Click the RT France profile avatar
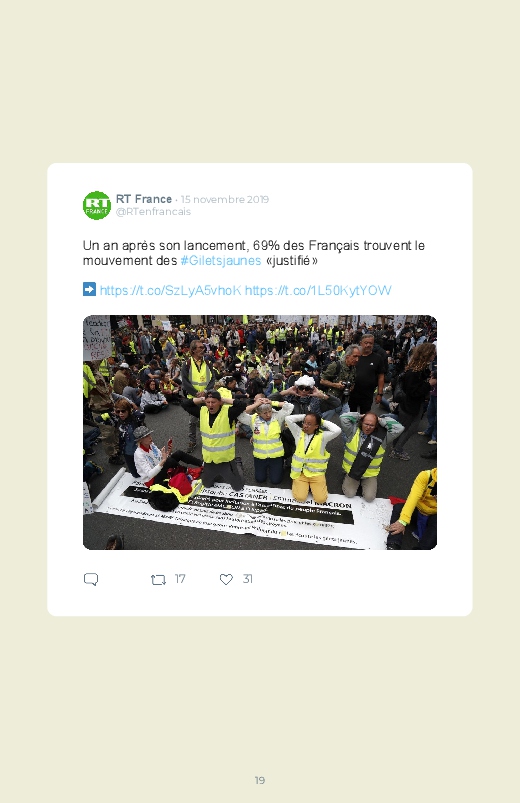The height and width of the screenshot is (803, 520). [97, 205]
